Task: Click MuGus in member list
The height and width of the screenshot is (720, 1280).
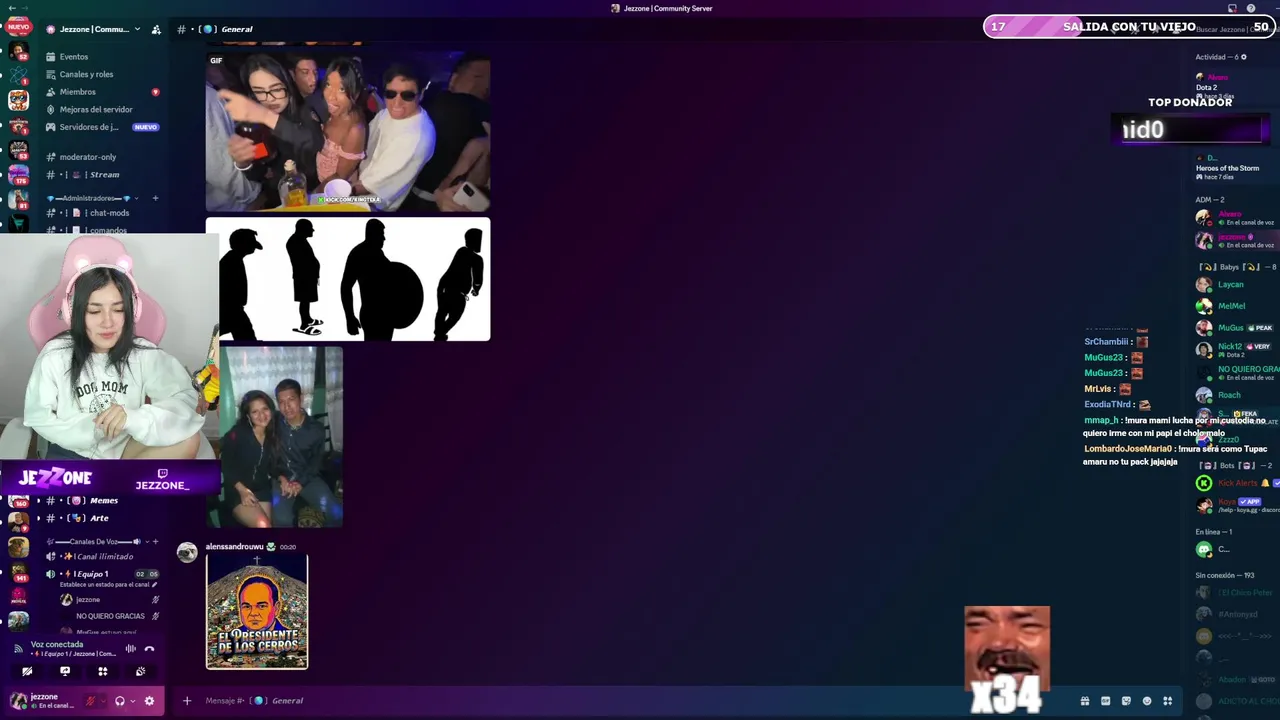Action: coord(1230,328)
